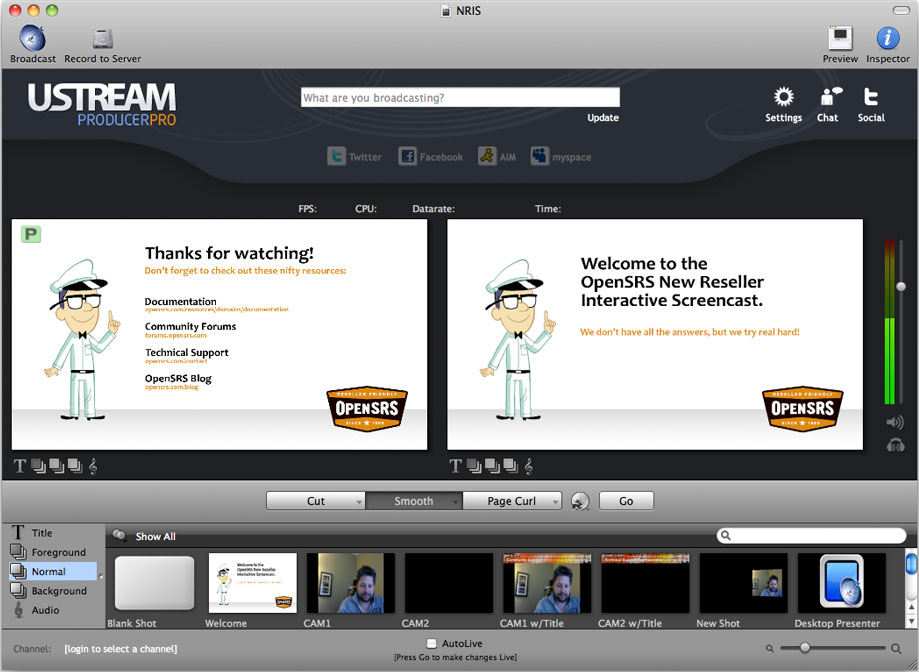This screenshot has height=672, width=919.
Task: Select the CAM2 w/Title shot thumbnail
Action: [645, 583]
